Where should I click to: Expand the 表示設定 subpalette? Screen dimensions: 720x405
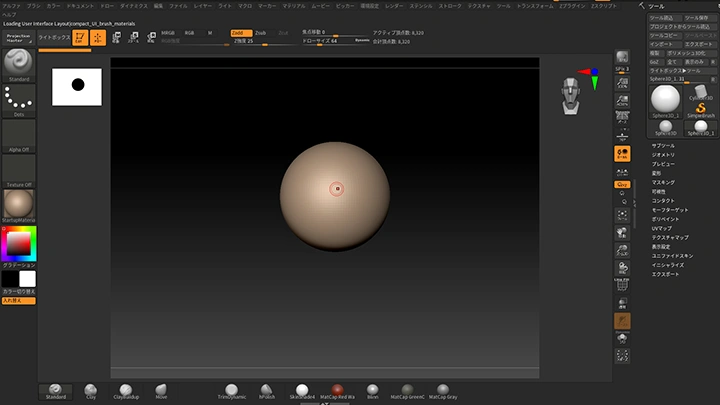(x=661, y=247)
